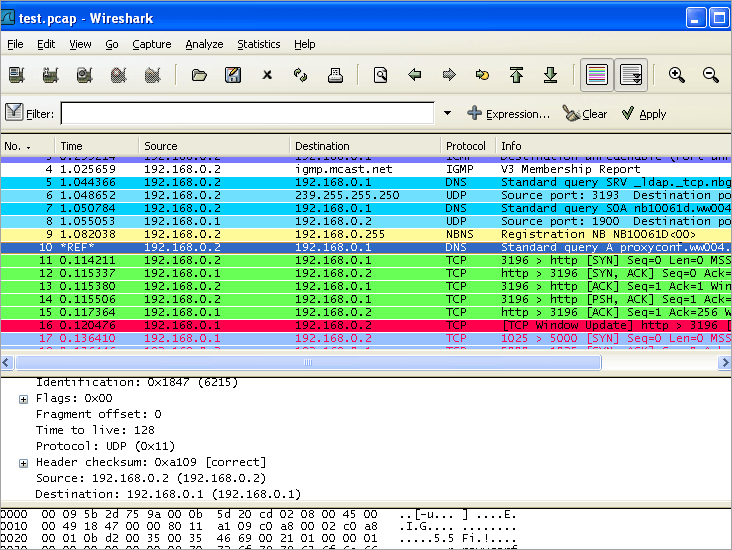Open the capture options icon
The height and width of the screenshot is (550, 732).
click(50, 75)
